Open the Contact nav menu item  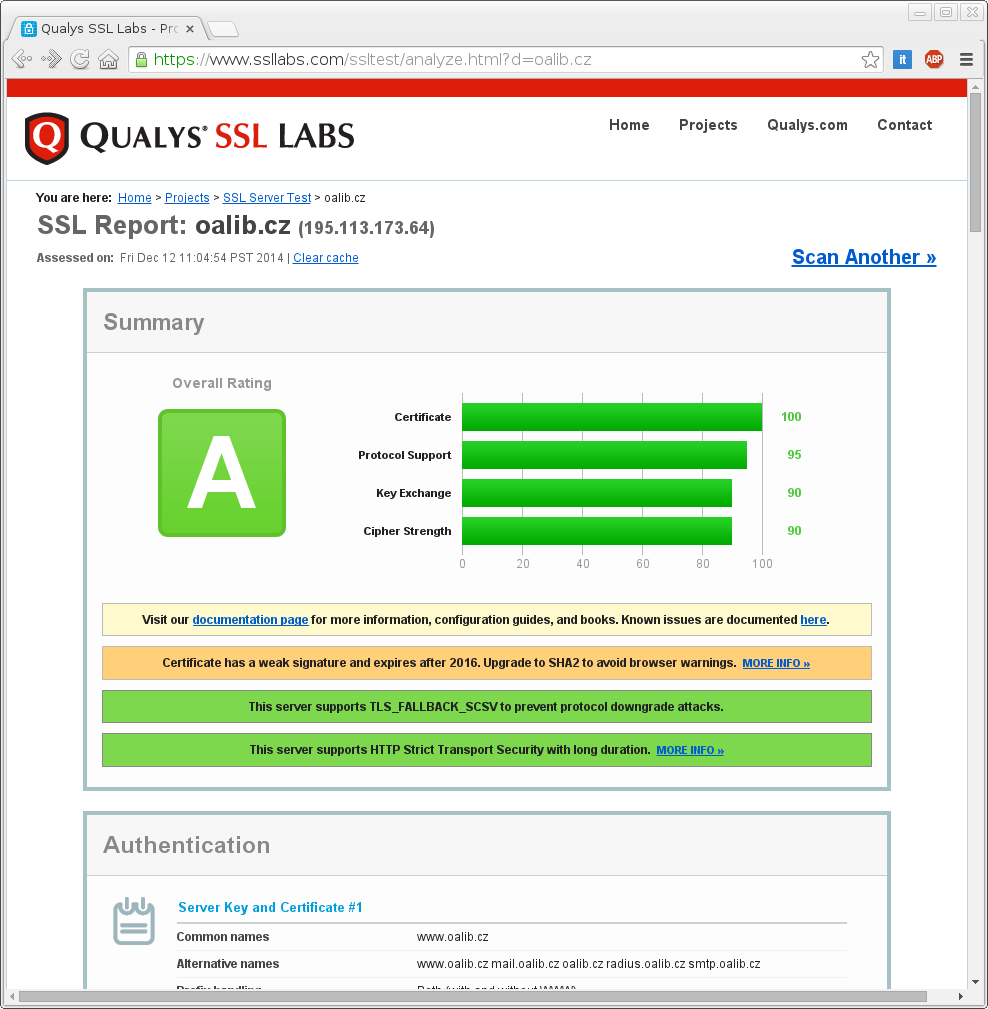click(904, 125)
